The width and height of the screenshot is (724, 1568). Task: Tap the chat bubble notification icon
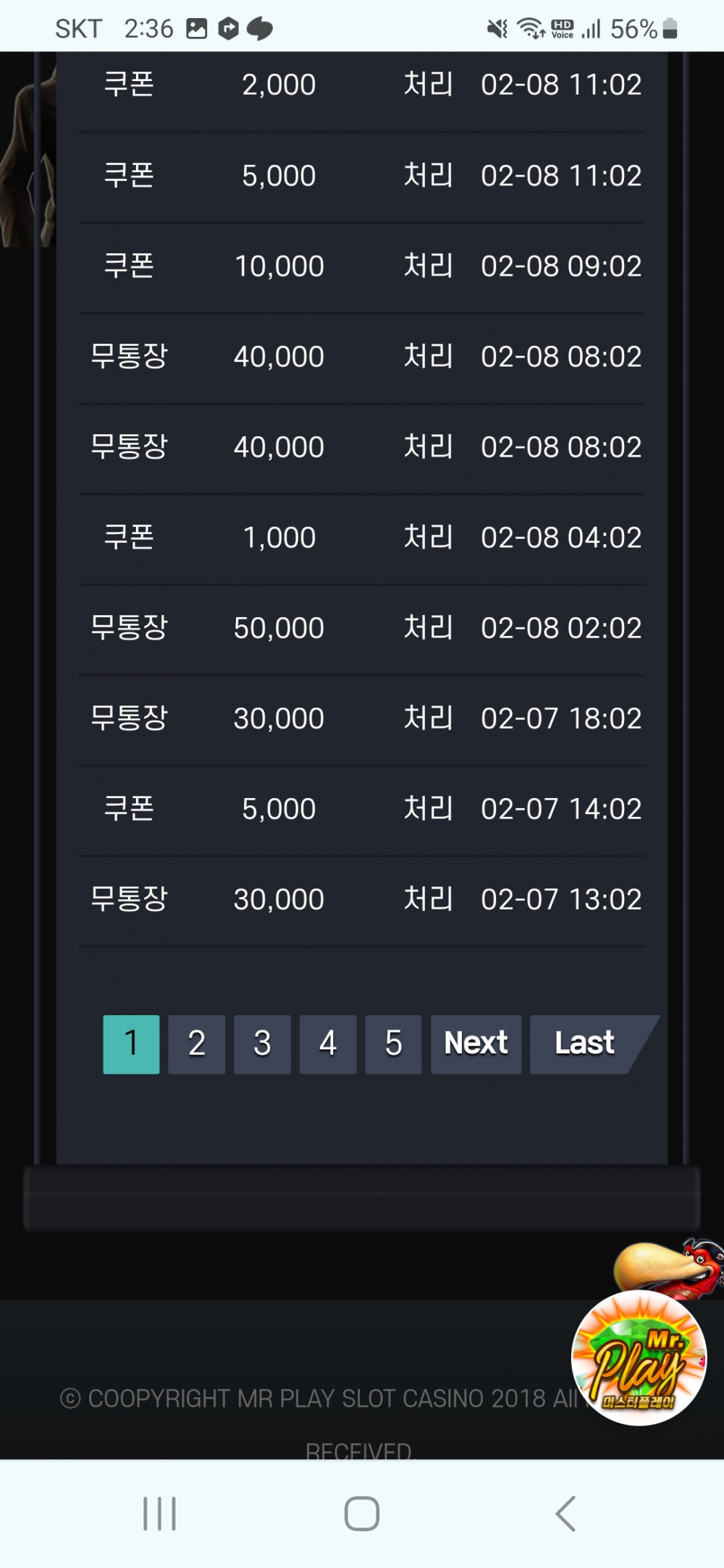(x=260, y=29)
